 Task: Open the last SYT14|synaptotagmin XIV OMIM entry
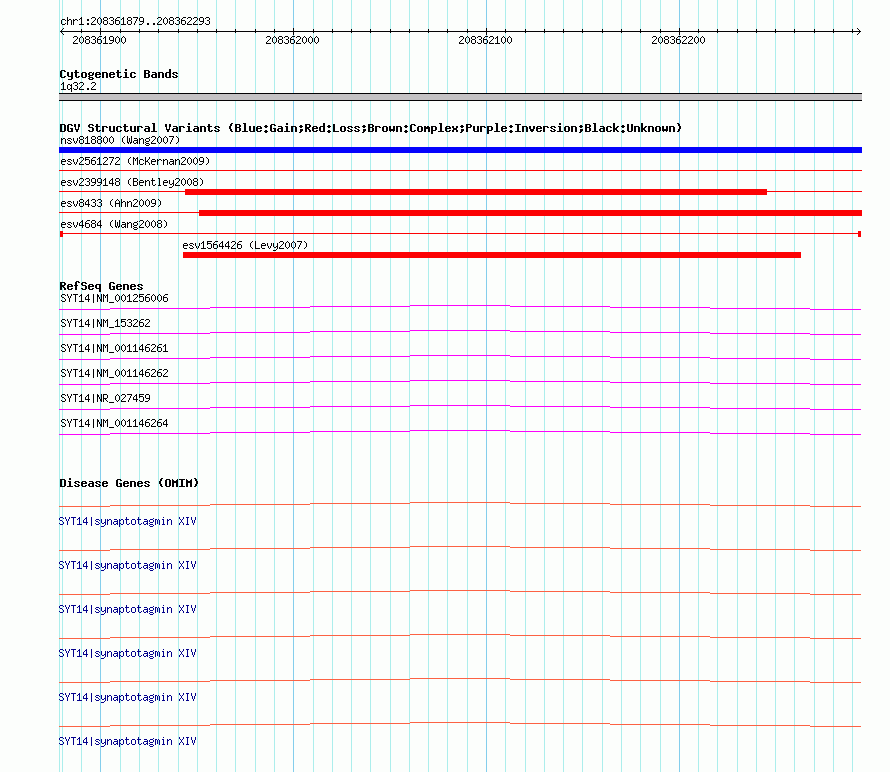pos(127,741)
